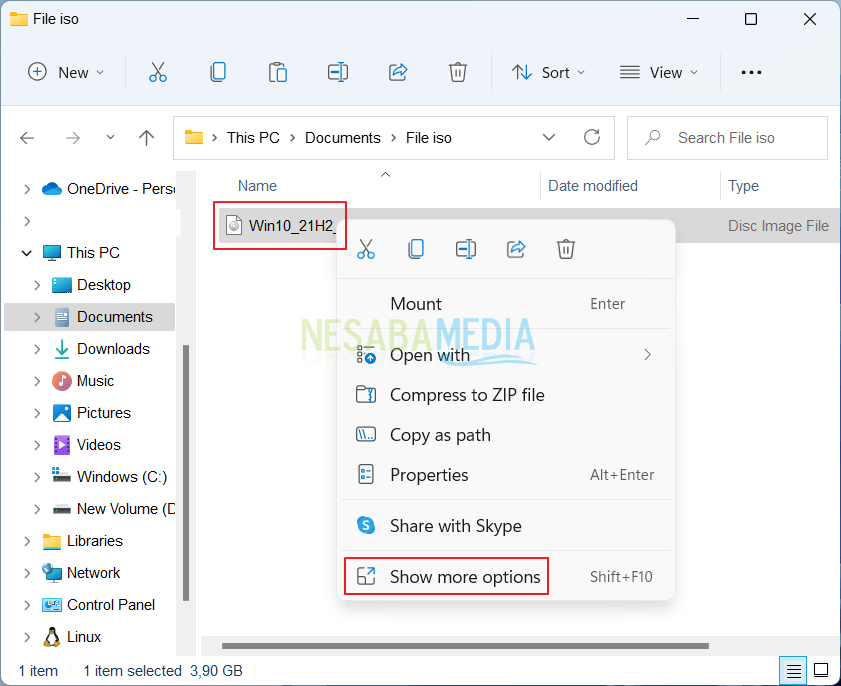Open the Sort dropdown
The width and height of the screenshot is (841, 686).
pyautogui.click(x=548, y=72)
